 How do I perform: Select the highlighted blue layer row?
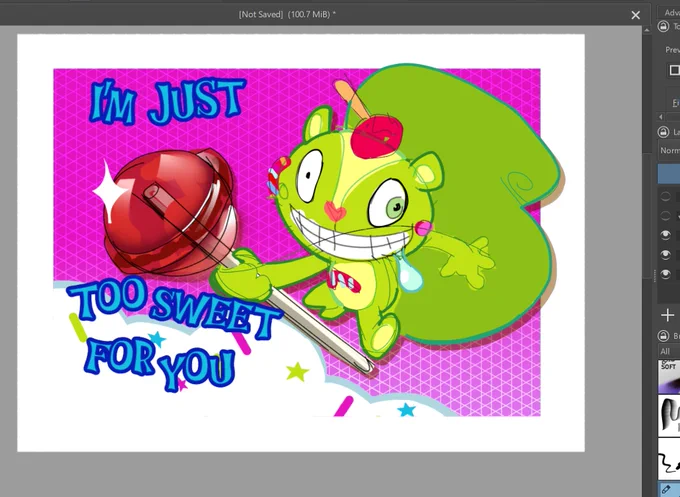click(669, 173)
